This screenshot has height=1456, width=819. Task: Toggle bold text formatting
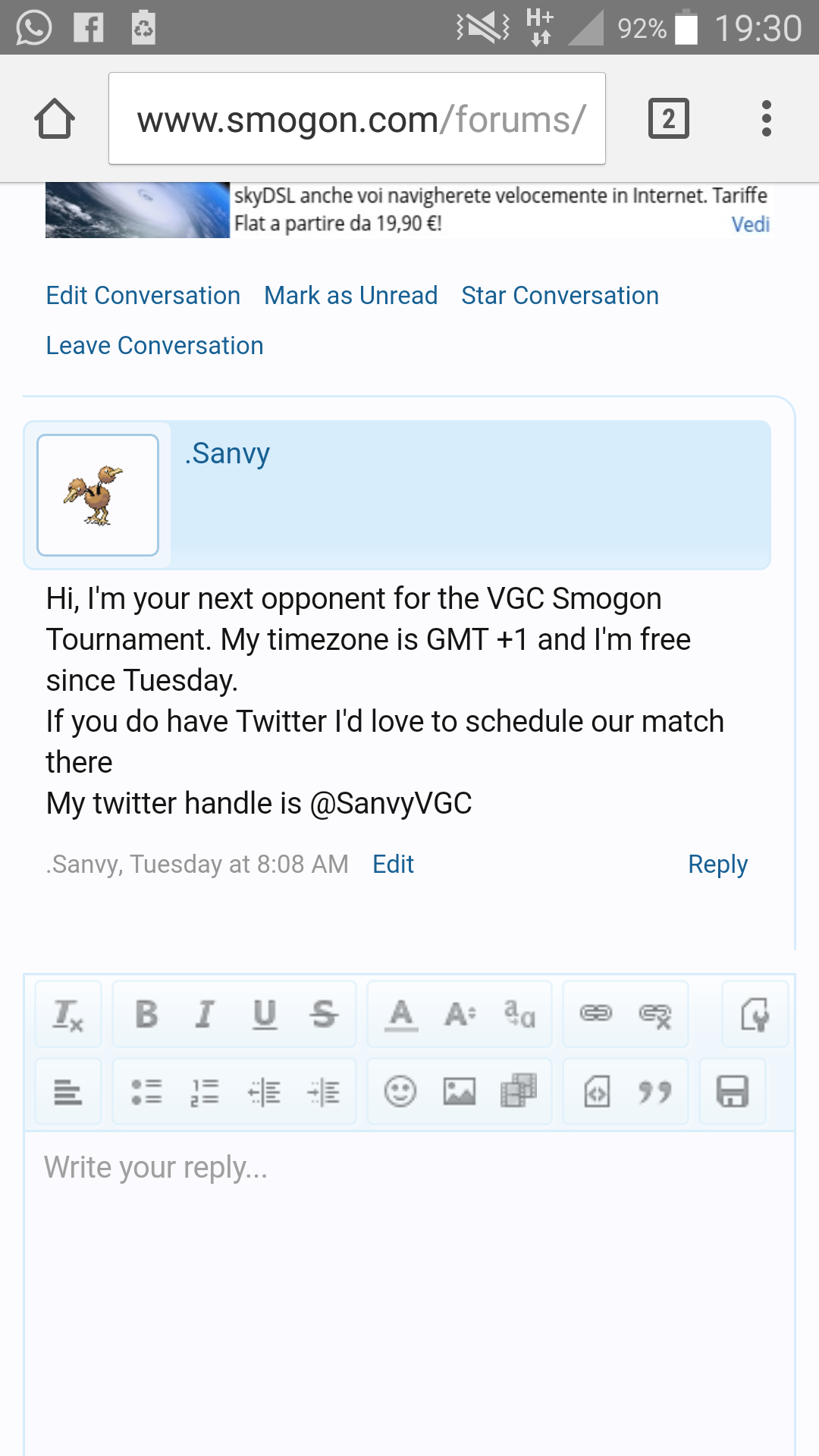(x=146, y=1014)
